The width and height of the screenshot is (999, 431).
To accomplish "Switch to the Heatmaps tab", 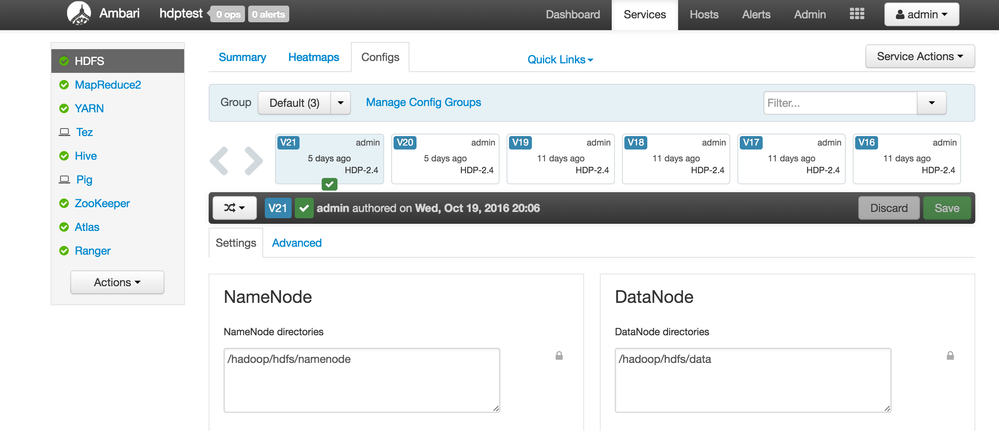I will tap(313, 58).
